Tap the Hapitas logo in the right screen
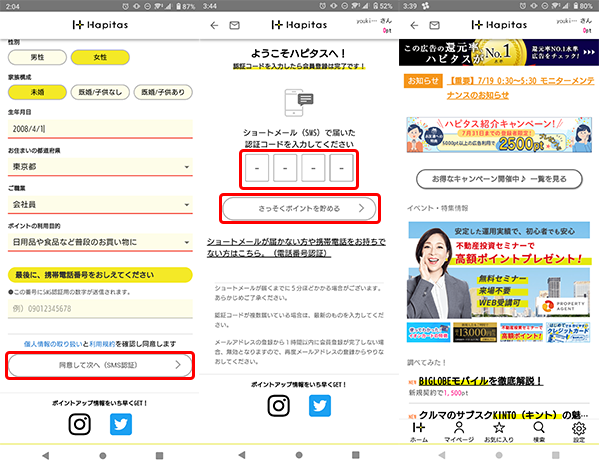Viewport: 600px width, 467px height. pyautogui.click(x=499, y=25)
